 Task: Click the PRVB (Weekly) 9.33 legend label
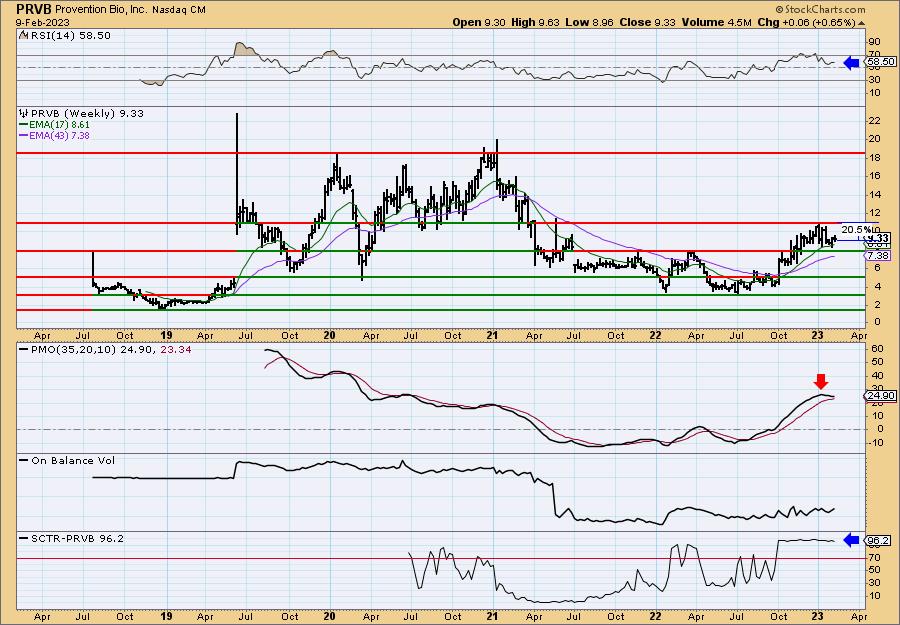pyautogui.click(x=87, y=113)
